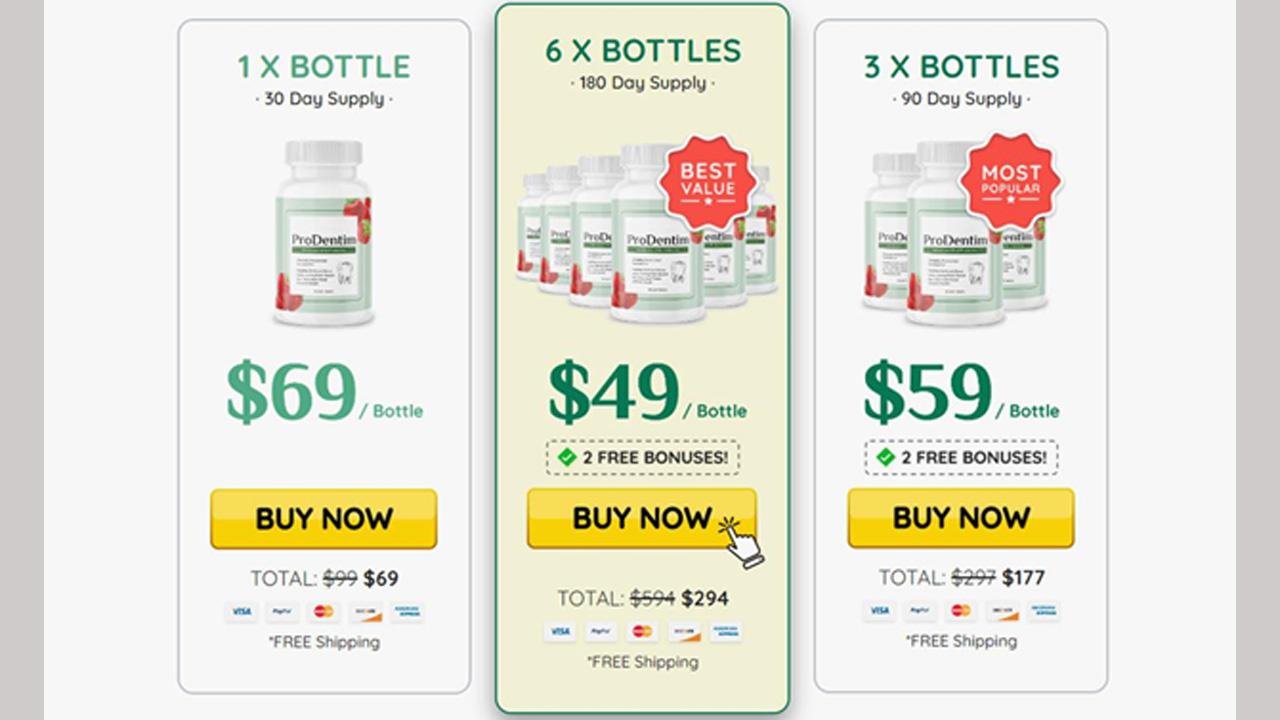Select the 6 X BOTTLES heading
Viewport: 1280px width, 720px height.
point(643,51)
